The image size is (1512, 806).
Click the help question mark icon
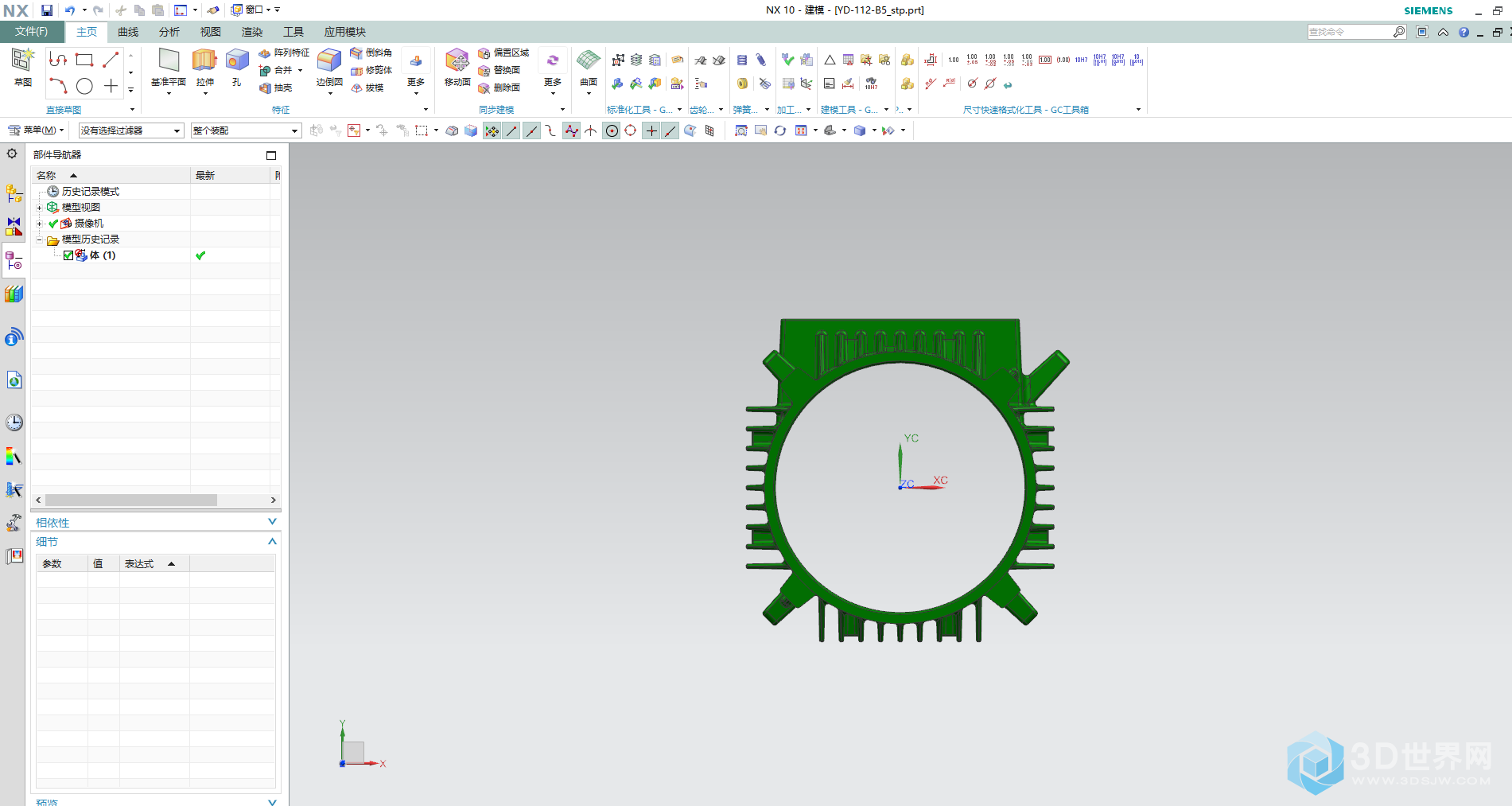(1464, 32)
